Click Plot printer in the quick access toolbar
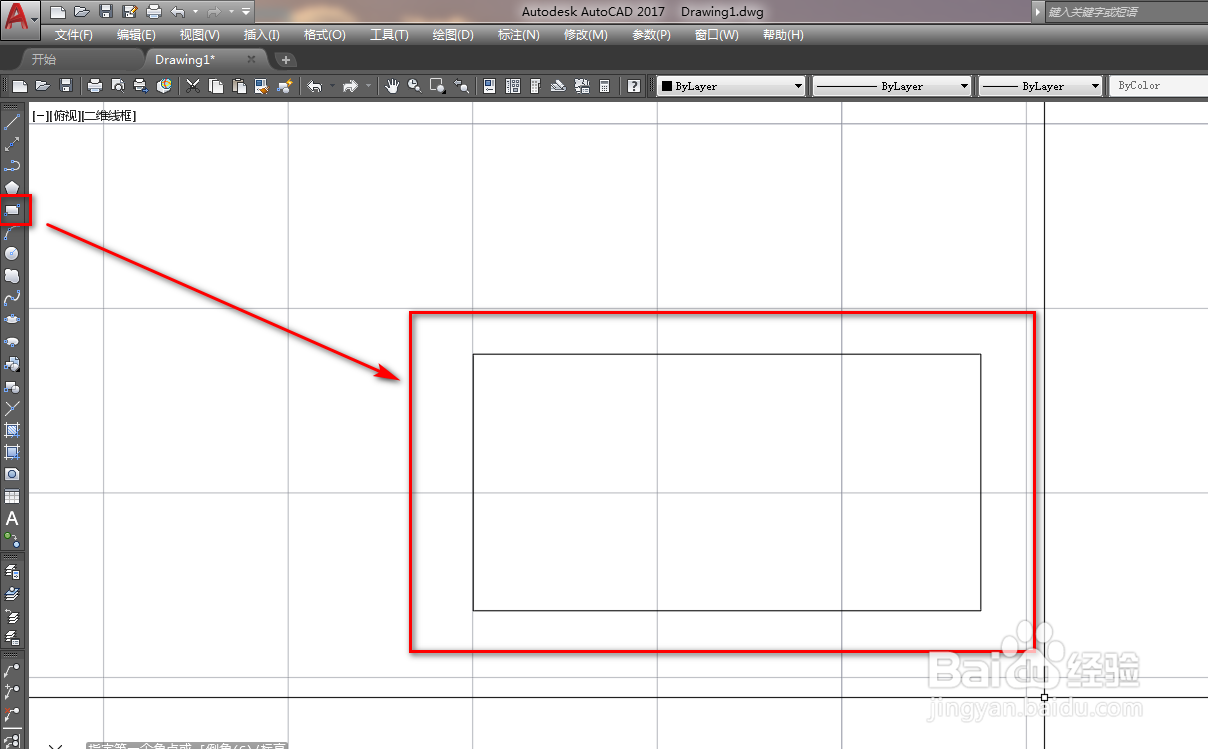Screen dimensions: 1208x749 click(x=153, y=12)
